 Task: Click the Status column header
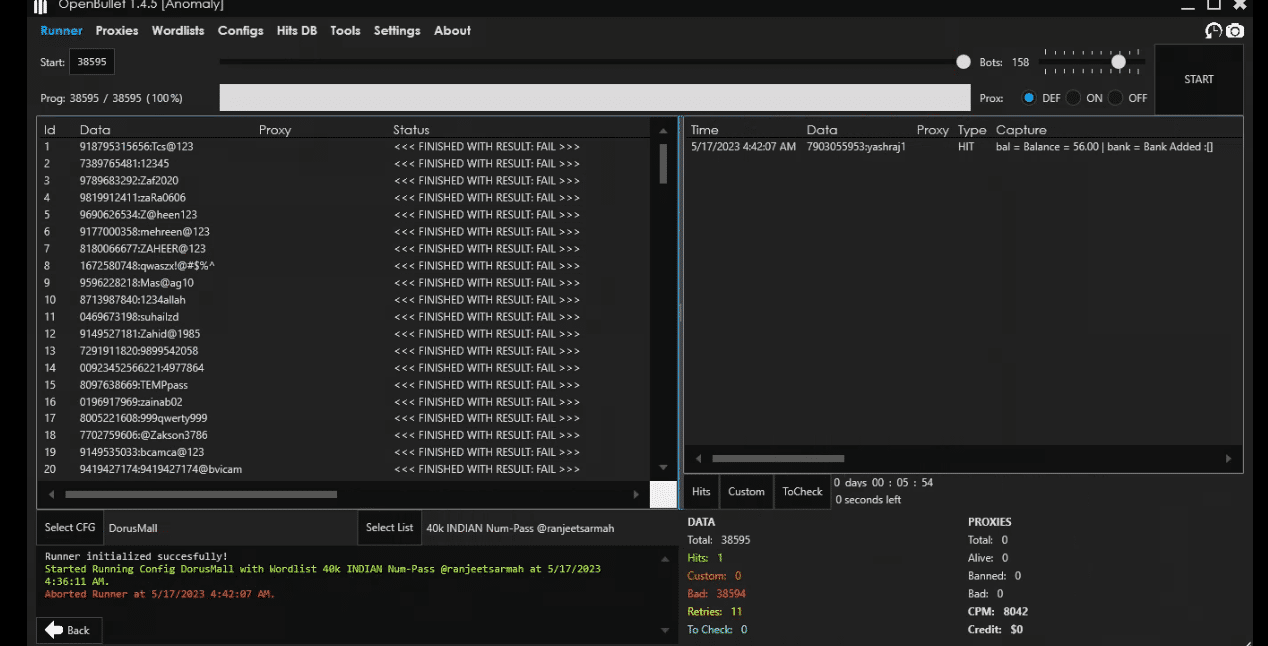(411, 130)
